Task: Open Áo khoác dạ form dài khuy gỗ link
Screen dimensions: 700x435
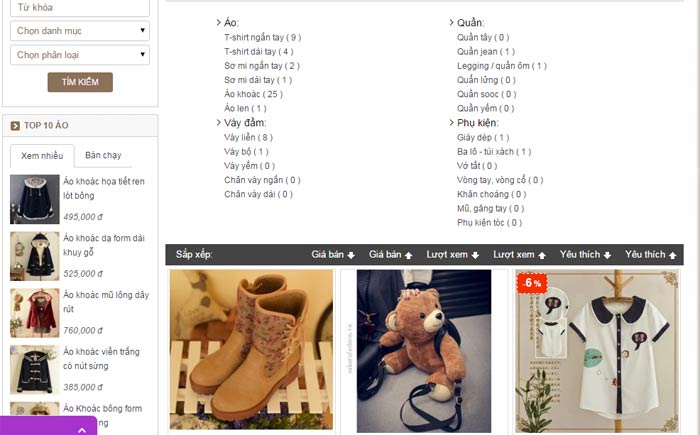Action: [x=104, y=245]
